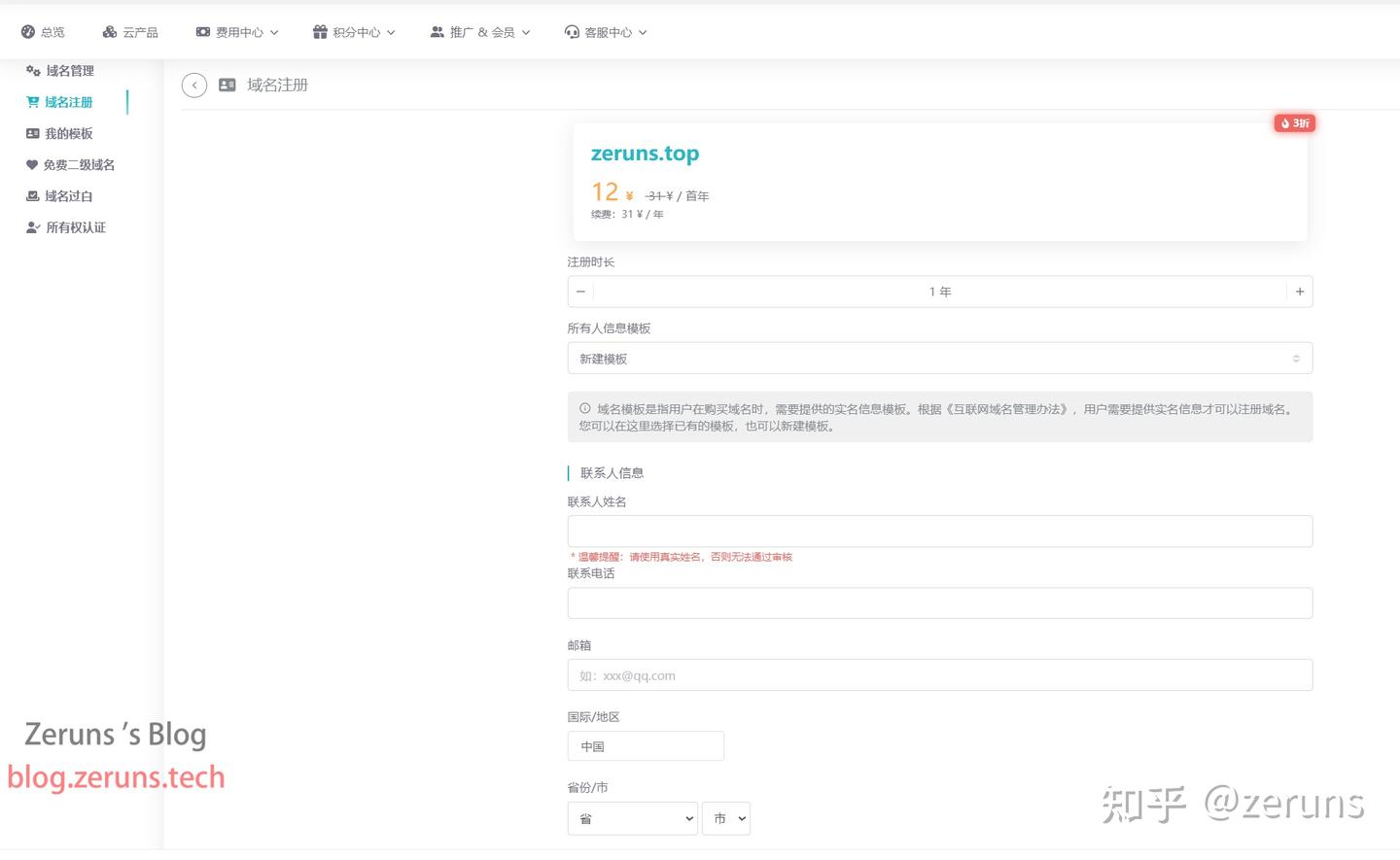Image resolution: width=1400 pixels, height=860 pixels.
Task: Open the 市 city dropdown
Action: click(726, 818)
